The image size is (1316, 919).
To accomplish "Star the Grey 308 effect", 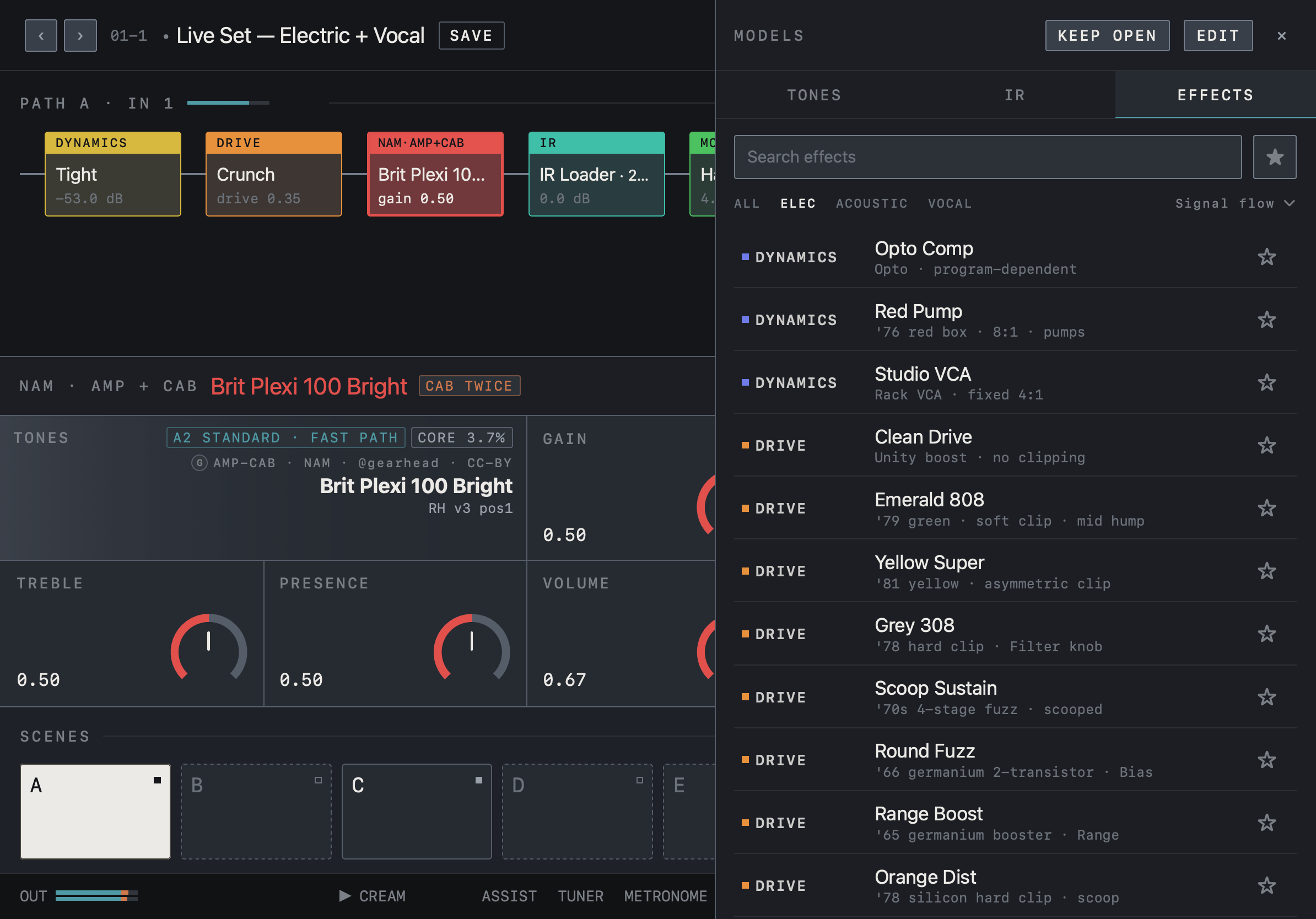I will tap(1267, 634).
